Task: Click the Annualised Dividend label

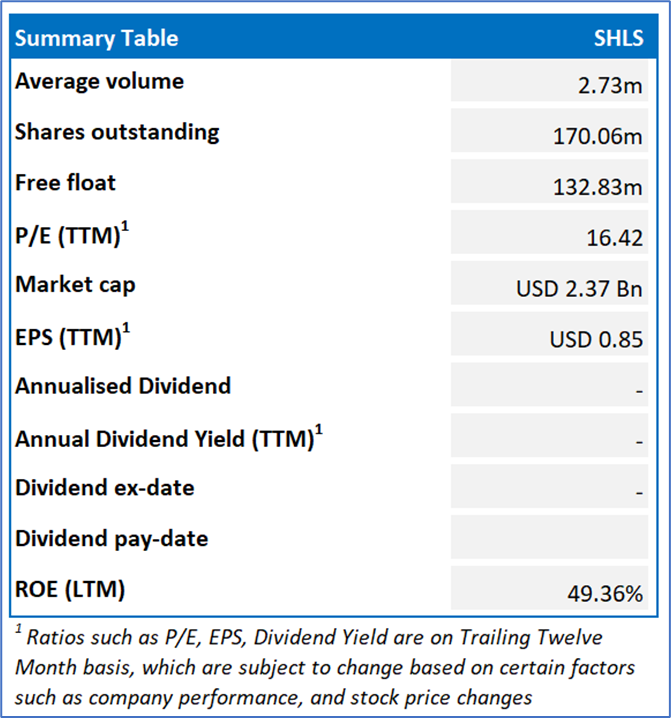Action: coord(123,386)
